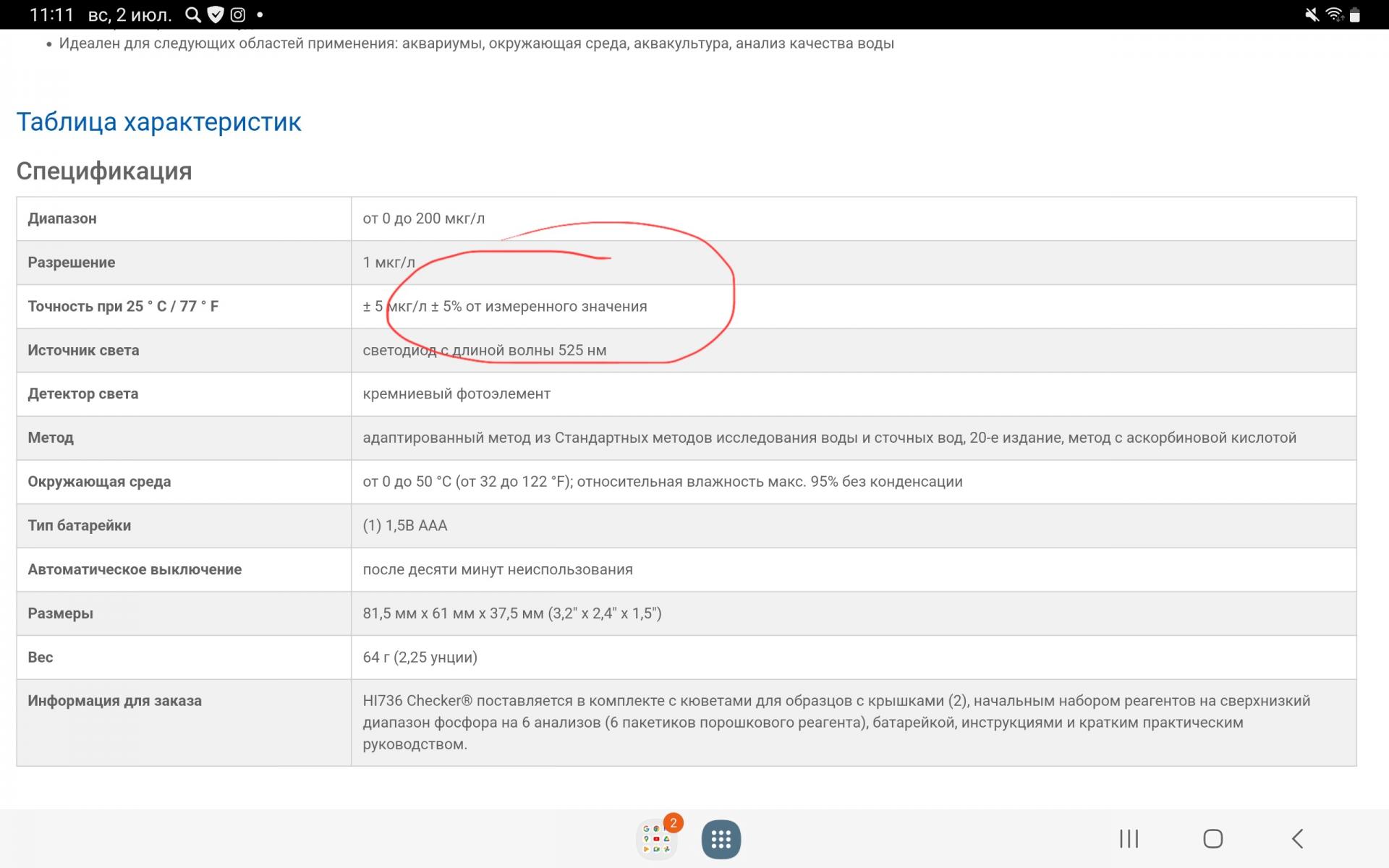Click the 'Тип батарейки' row label
This screenshot has width=1389, height=868.
[80, 526]
